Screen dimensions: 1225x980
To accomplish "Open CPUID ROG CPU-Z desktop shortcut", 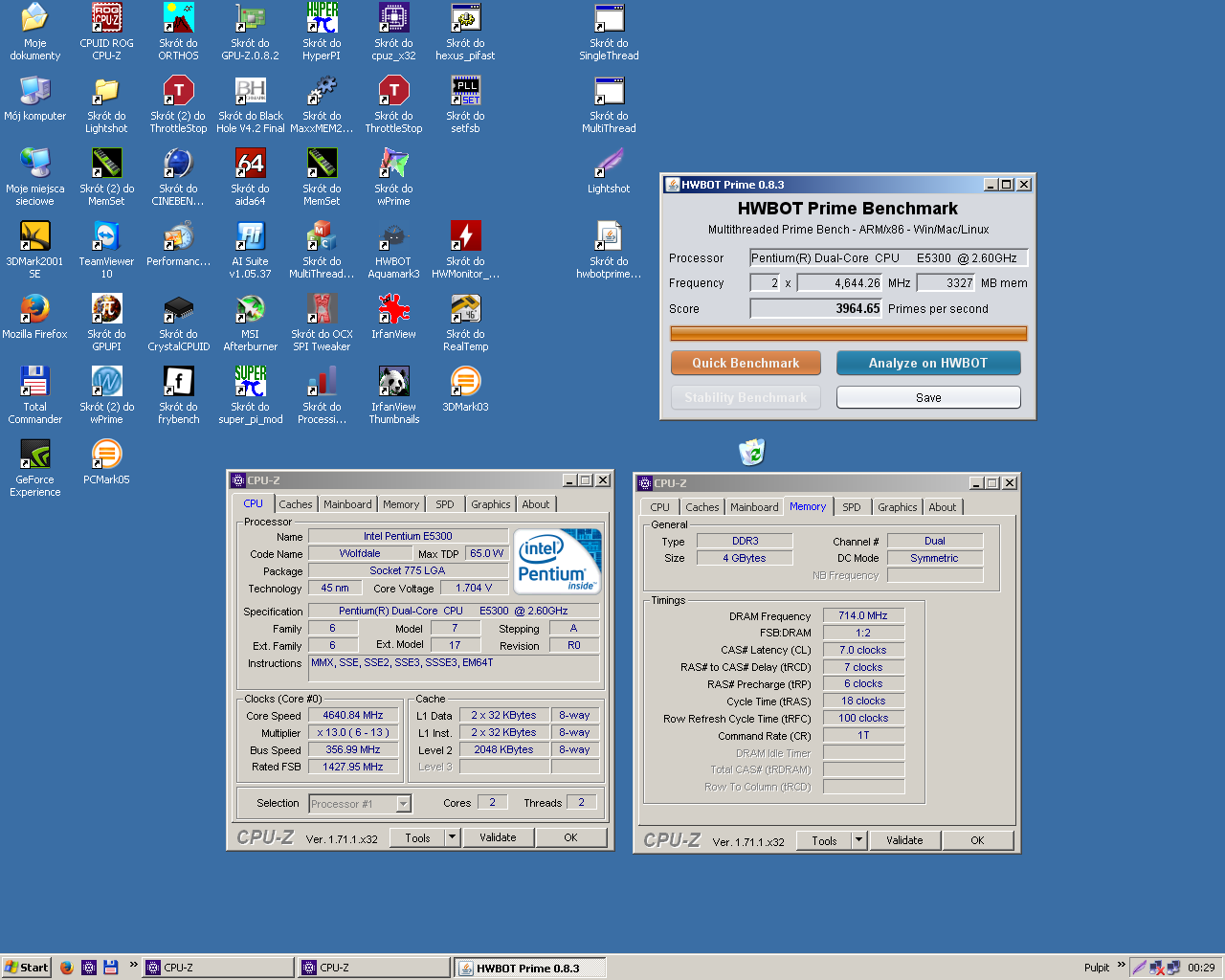I will tap(106, 32).
